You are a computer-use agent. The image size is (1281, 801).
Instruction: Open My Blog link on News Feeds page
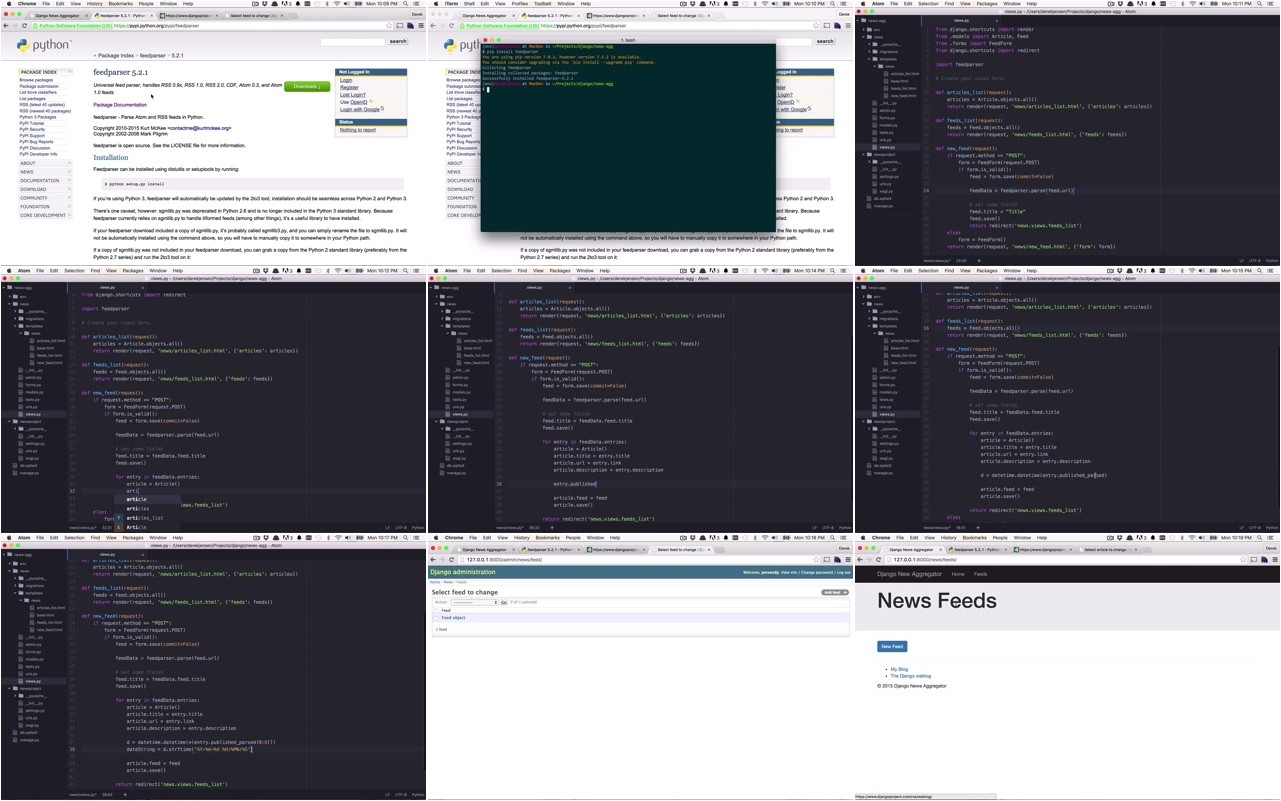(x=899, y=669)
